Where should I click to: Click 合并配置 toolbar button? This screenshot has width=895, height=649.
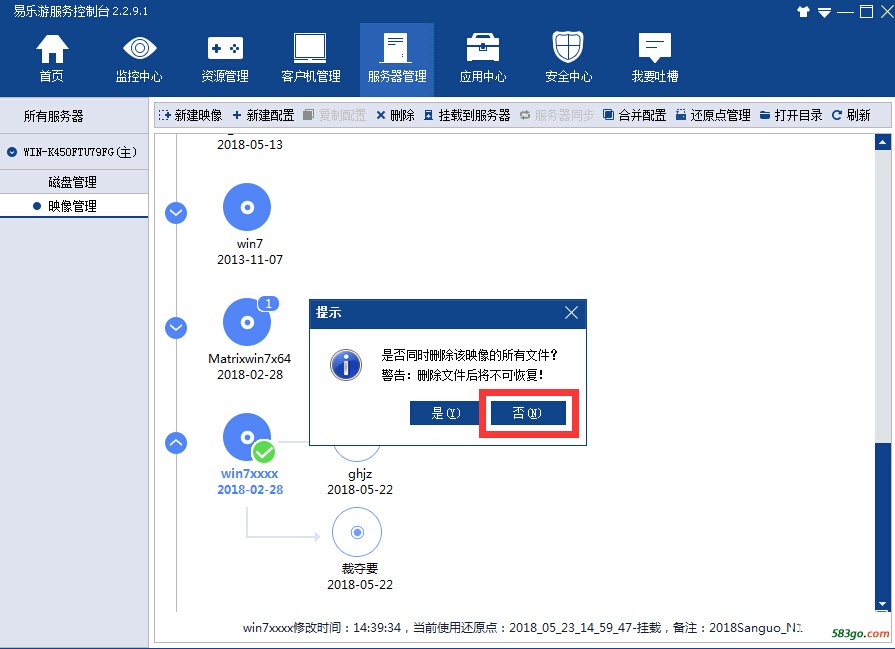pos(635,115)
